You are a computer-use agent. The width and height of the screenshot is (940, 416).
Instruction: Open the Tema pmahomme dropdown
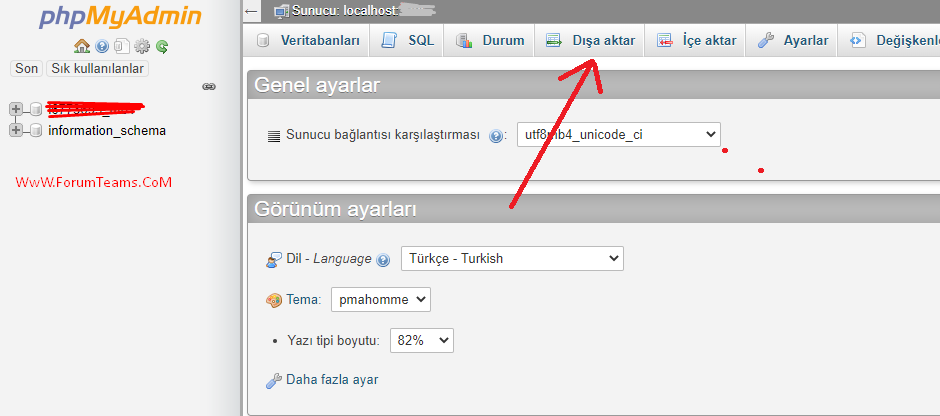click(x=381, y=299)
